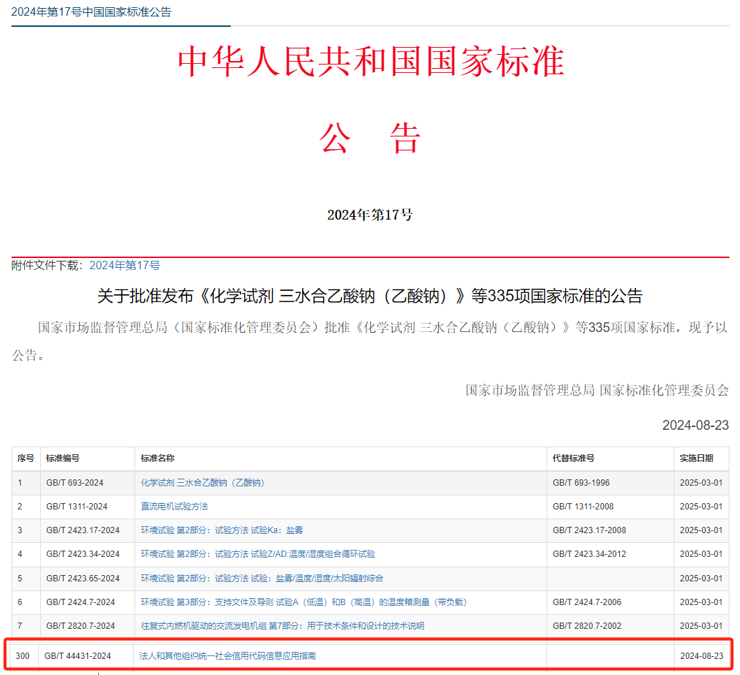This screenshot has height=675, width=740.
Task: Open the 盐雾/温度/湿度/太阳辐射综合 standard link
Action: point(262,578)
